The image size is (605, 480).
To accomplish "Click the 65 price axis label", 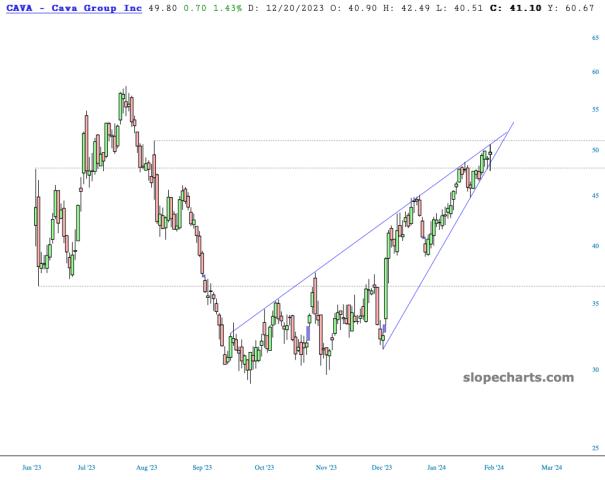I will pos(594,37).
